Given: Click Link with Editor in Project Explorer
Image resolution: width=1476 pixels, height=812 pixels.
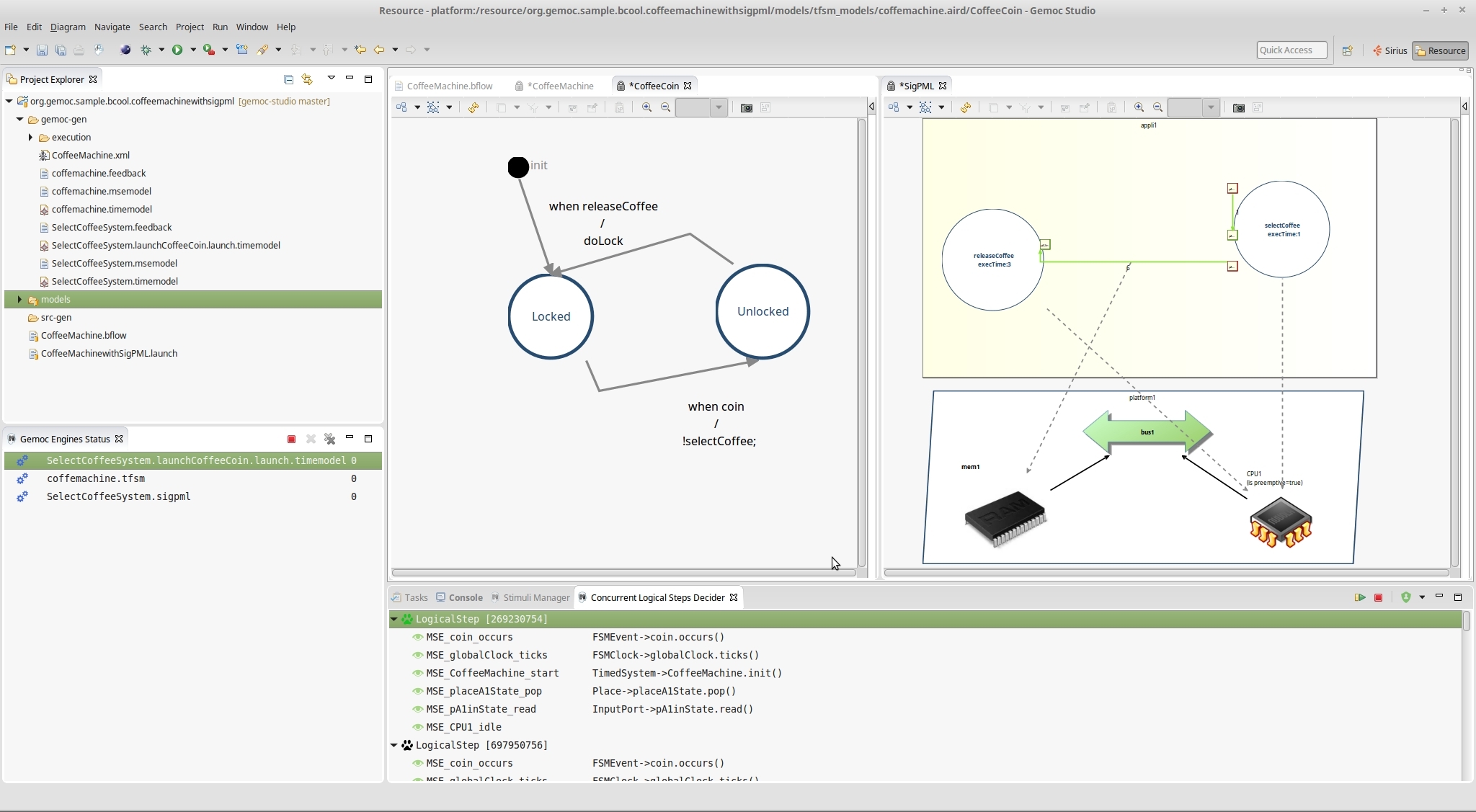Looking at the screenshot, I should 308,79.
